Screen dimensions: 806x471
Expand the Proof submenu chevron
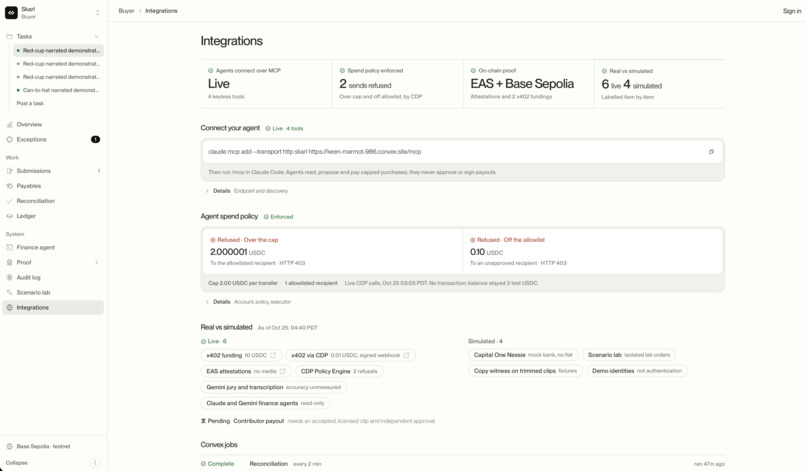tap(96, 262)
